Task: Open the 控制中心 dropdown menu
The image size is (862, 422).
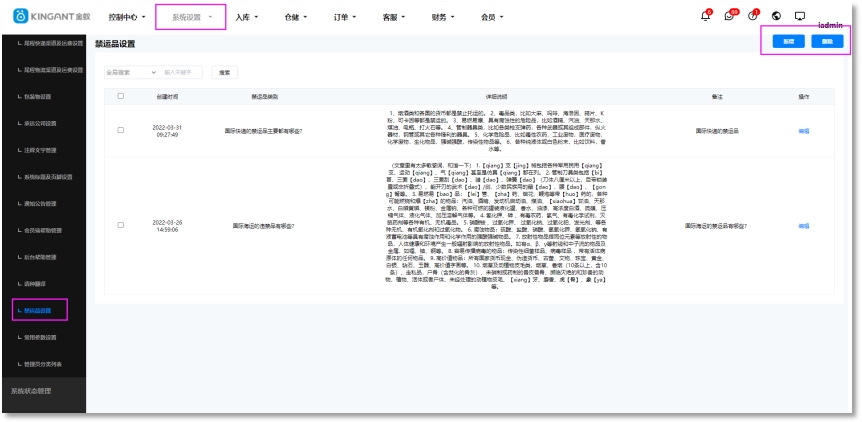Action: click(x=127, y=17)
